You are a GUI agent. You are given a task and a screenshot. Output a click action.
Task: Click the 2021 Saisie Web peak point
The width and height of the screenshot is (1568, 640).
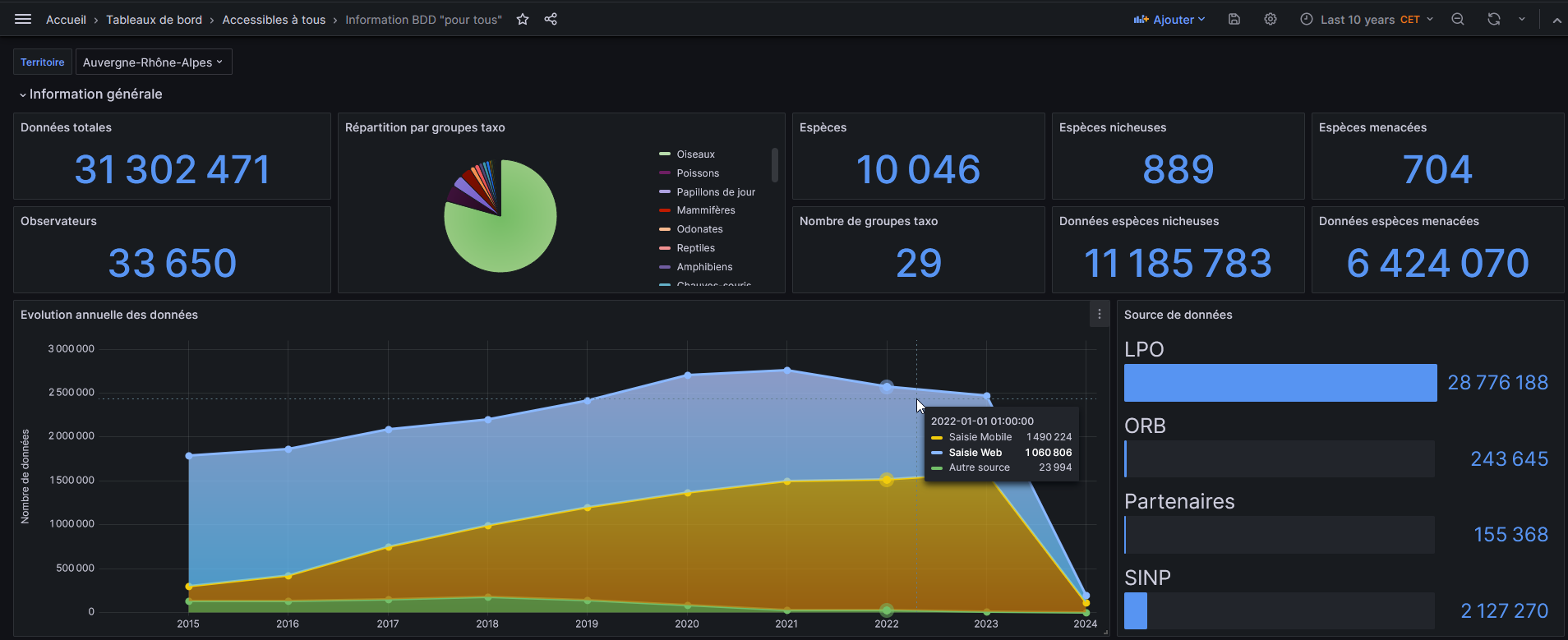(787, 371)
